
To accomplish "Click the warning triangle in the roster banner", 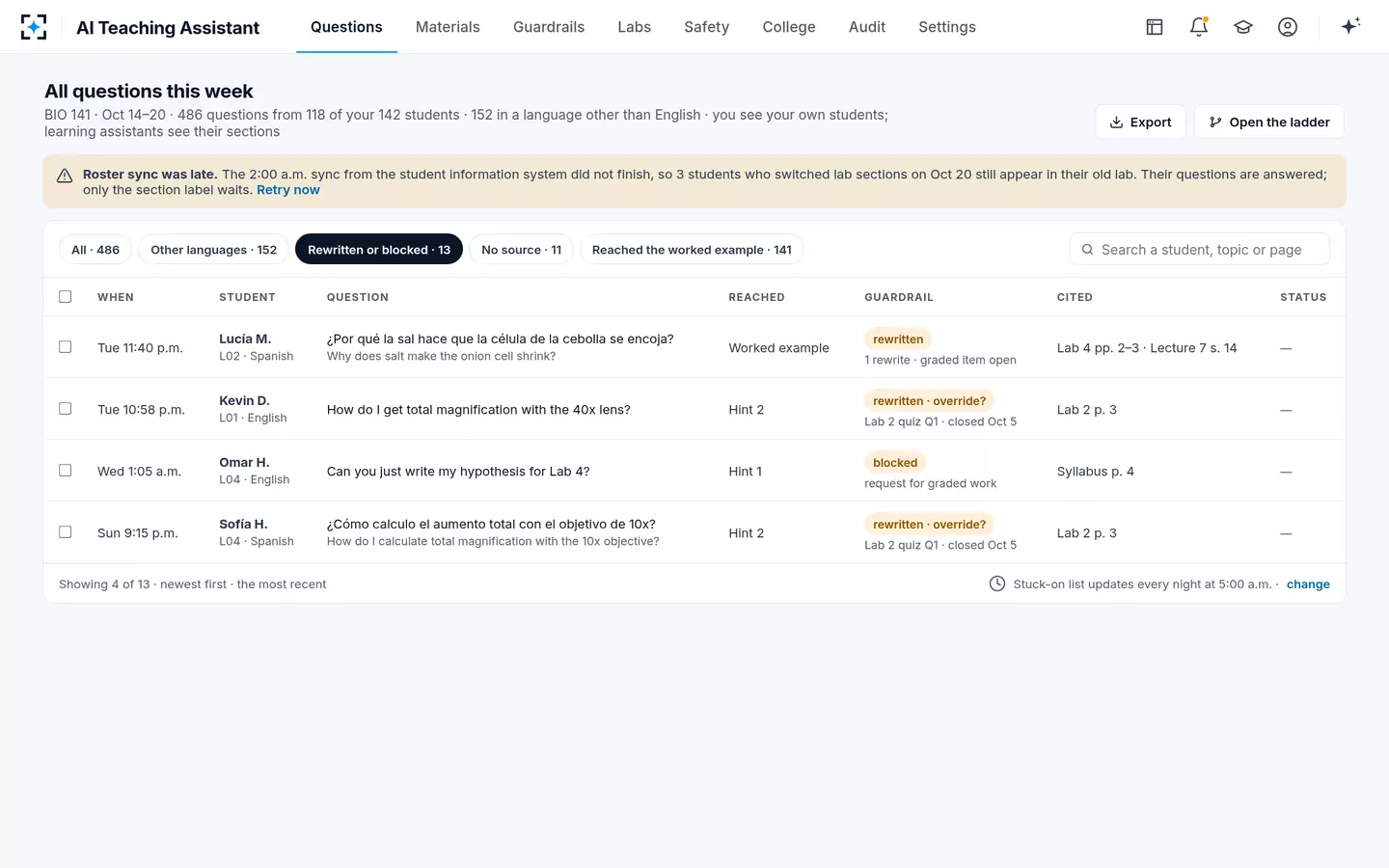I will click(65, 176).
